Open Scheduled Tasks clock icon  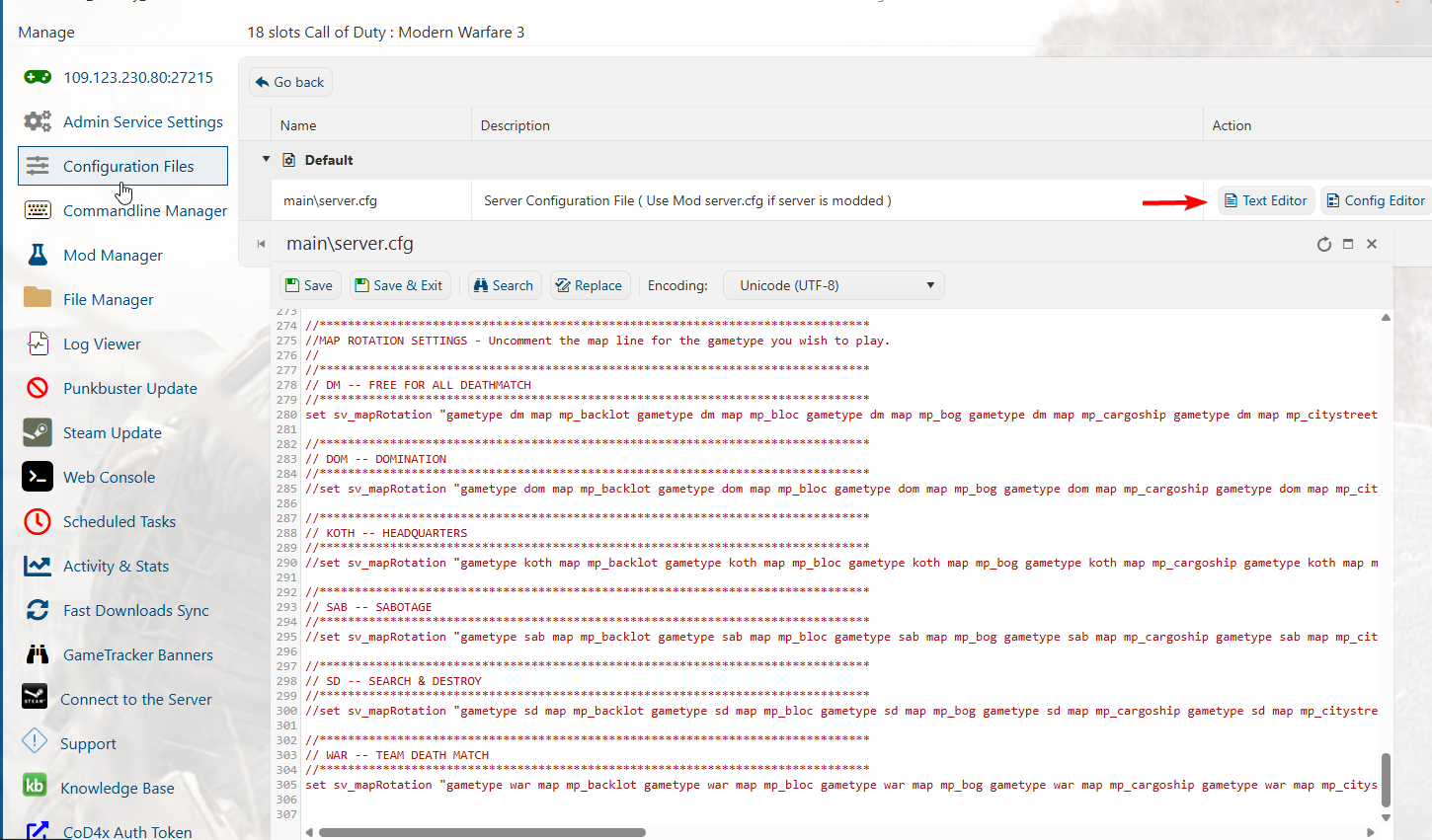pos(38,521)
